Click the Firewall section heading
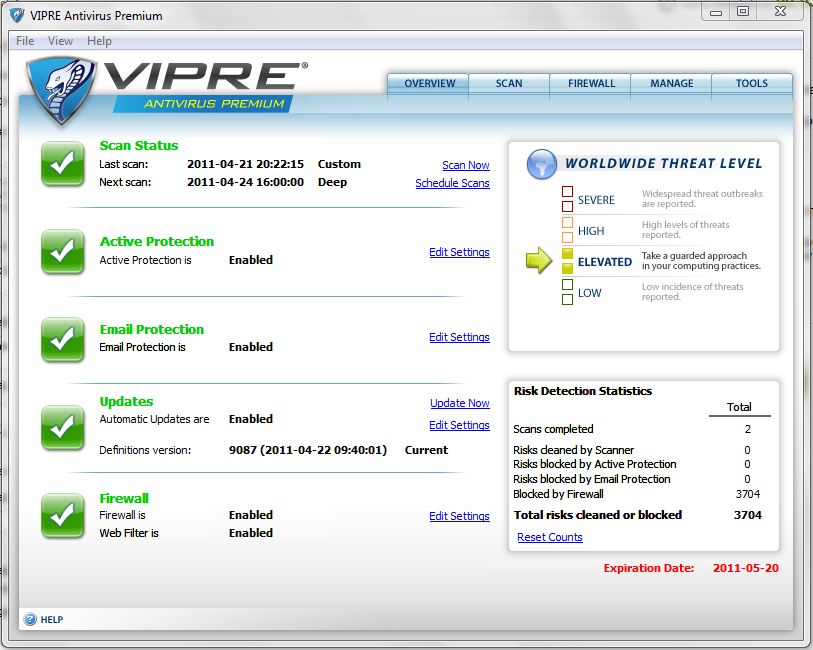Image resolution: width=813 pixels, height=650 pixels. [124, 499]
